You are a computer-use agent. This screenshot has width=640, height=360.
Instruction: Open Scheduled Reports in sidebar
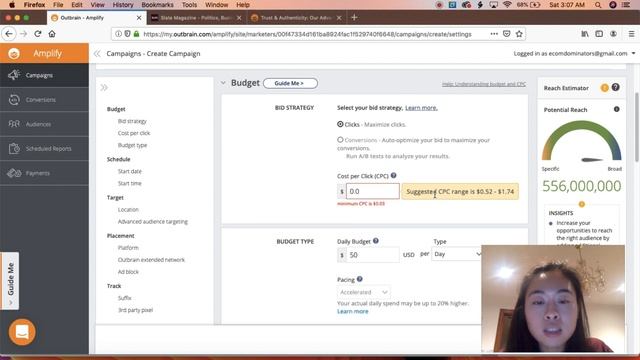tap(44, 149)
